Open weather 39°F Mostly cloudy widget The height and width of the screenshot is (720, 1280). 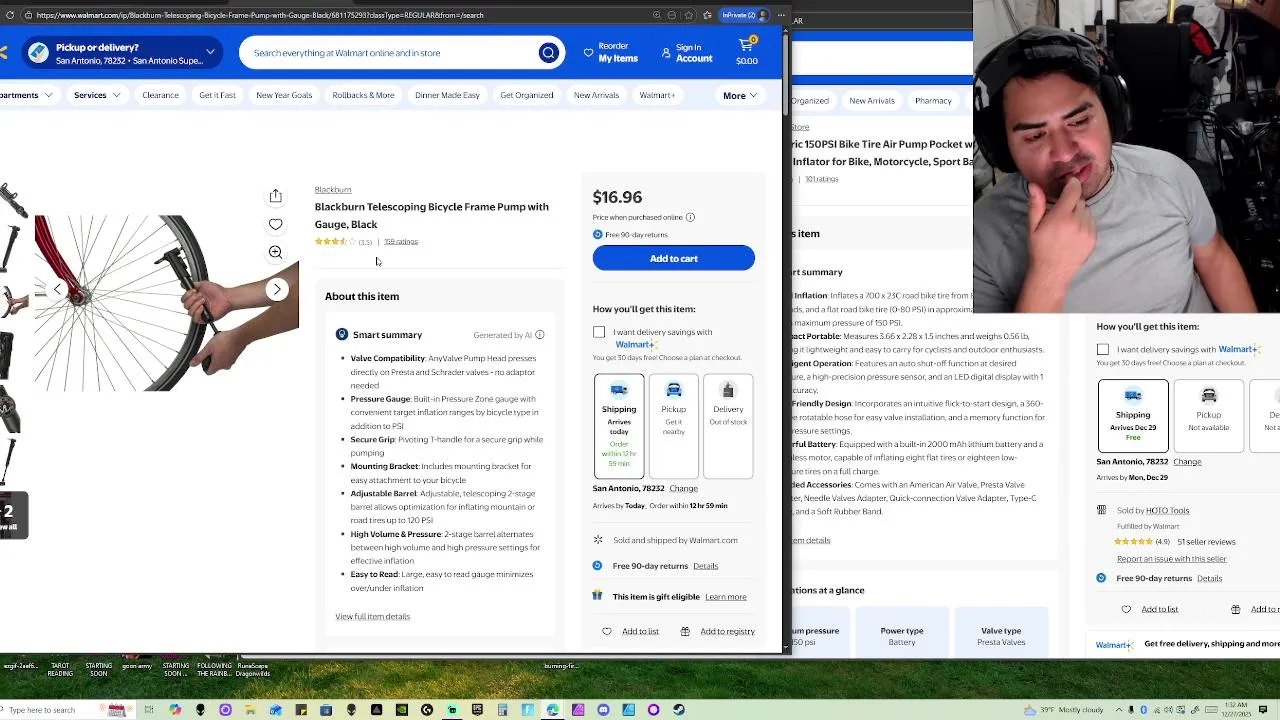click(x=1065, y=710)
